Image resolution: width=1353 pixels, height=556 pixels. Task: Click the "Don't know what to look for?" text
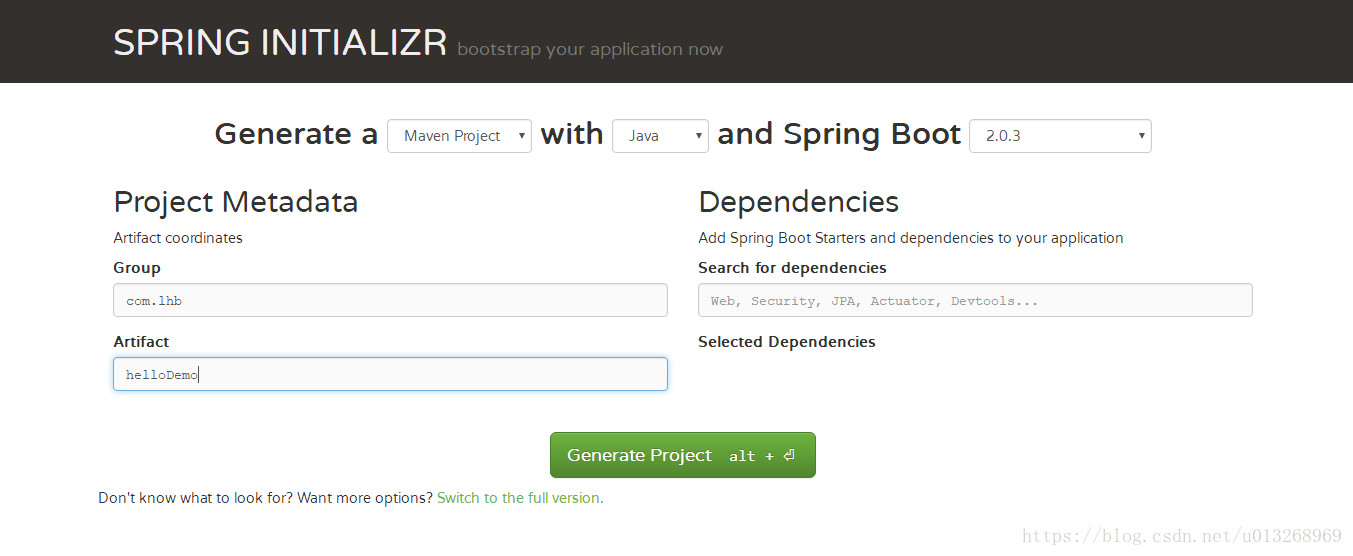[196, 498]
